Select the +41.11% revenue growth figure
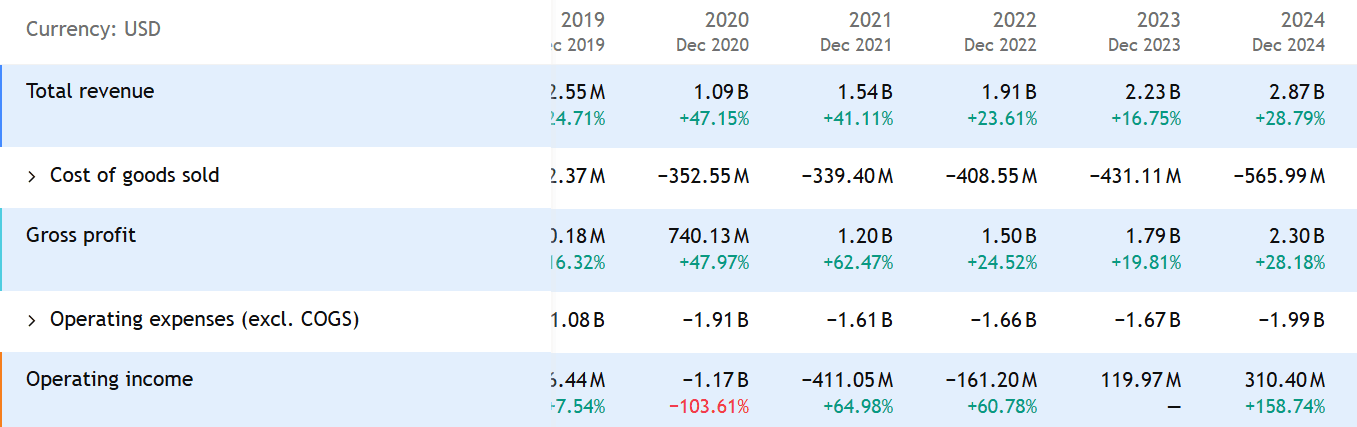The image size is (1357, 427). click(x=857, y=118)
